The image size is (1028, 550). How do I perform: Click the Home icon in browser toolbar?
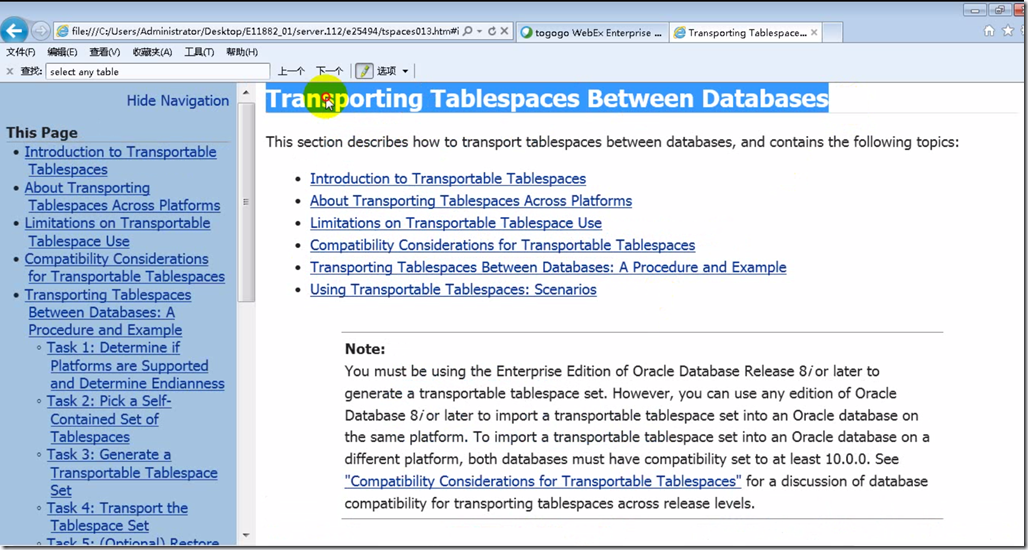tap(989, 31)
